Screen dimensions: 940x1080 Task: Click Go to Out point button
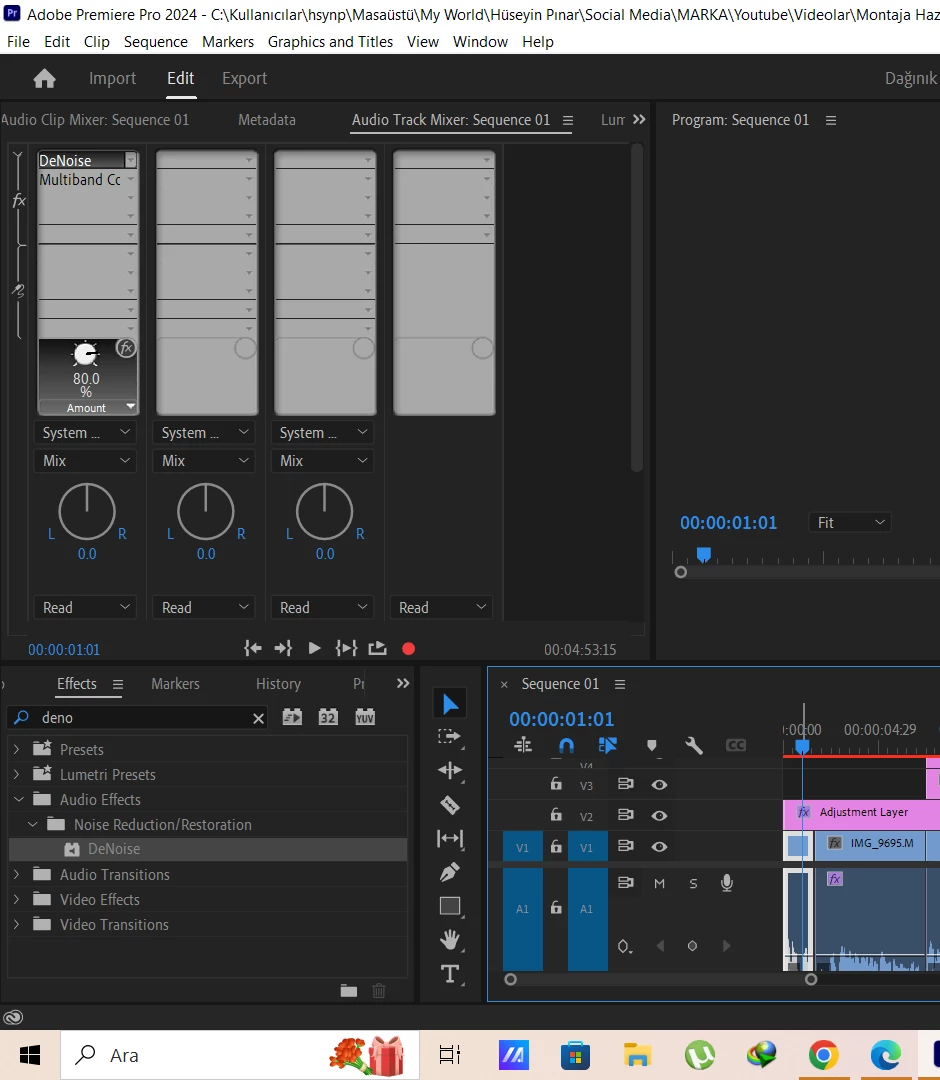[283, 648]
